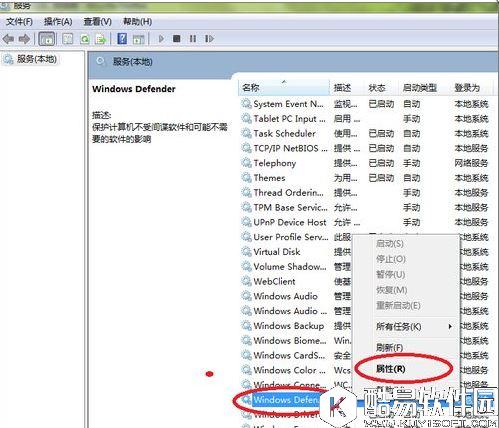Click the gear icon beside Task Scheduler
This screenshot has height=428, width=499.
(x=246, y=134)
